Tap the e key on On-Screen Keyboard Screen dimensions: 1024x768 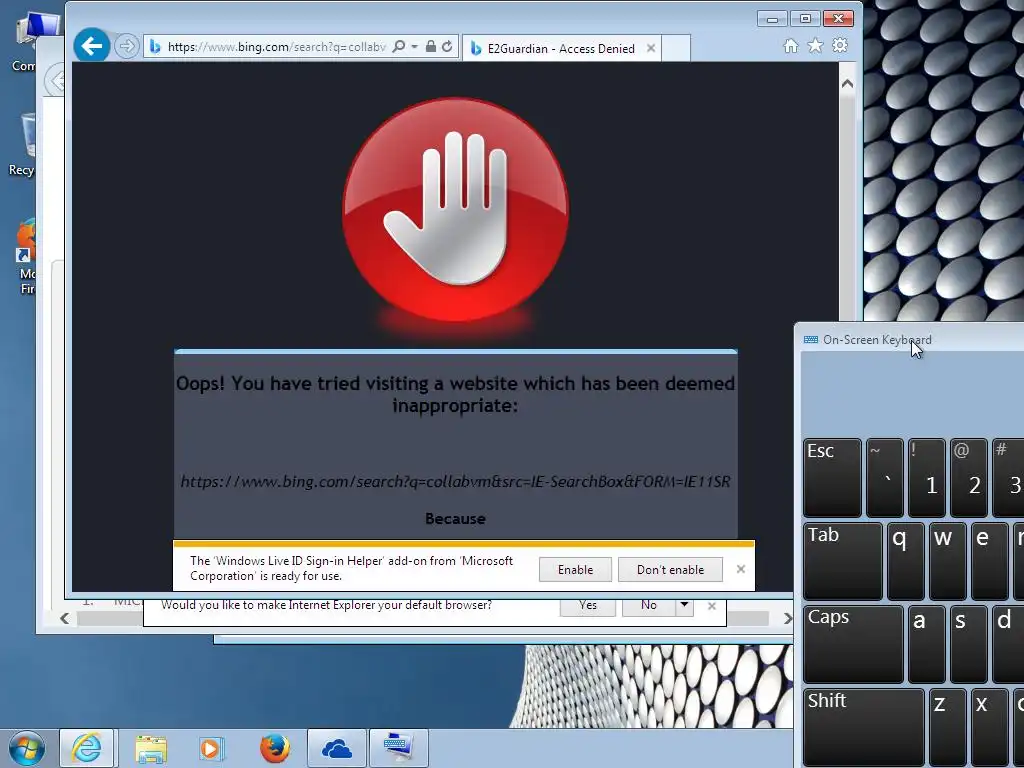pyautogui.click(x=989, y=561)
